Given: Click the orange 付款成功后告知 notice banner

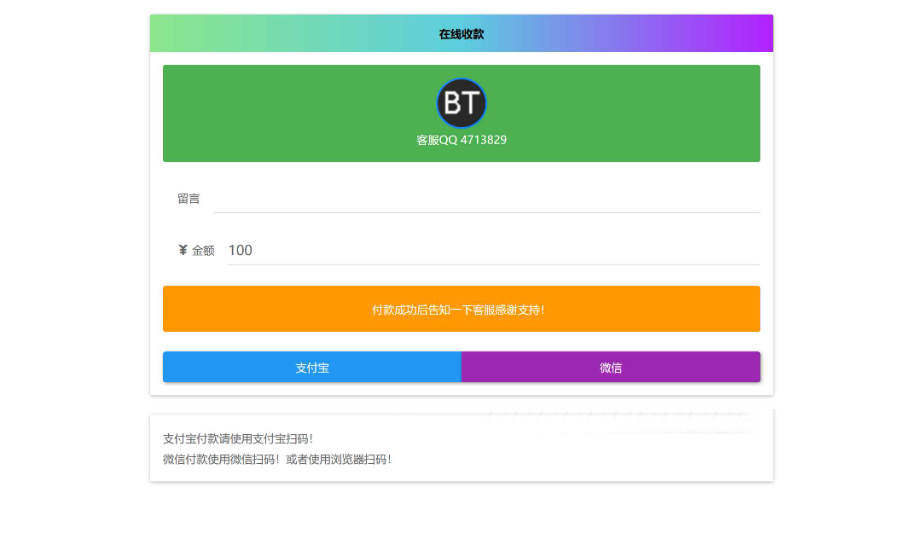Looking at the screenshot, I should point(461,309).
